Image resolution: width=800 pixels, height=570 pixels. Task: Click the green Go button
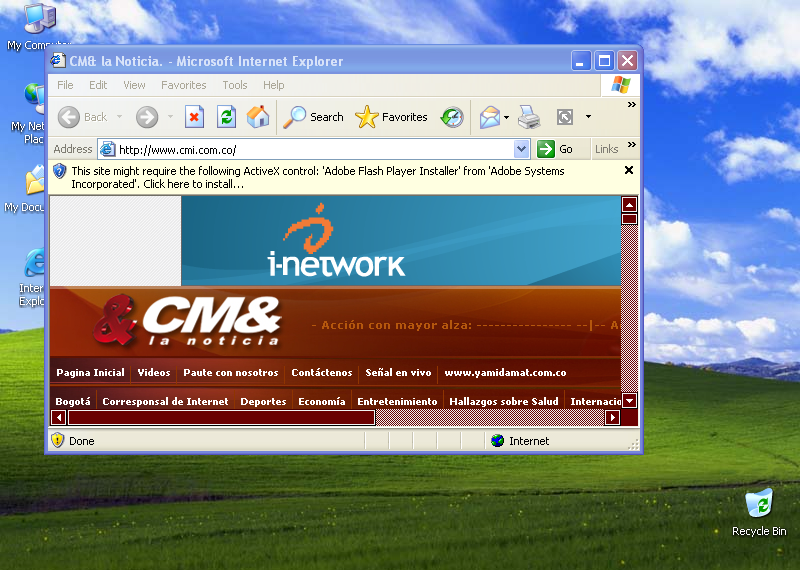[x=555, y=149]
